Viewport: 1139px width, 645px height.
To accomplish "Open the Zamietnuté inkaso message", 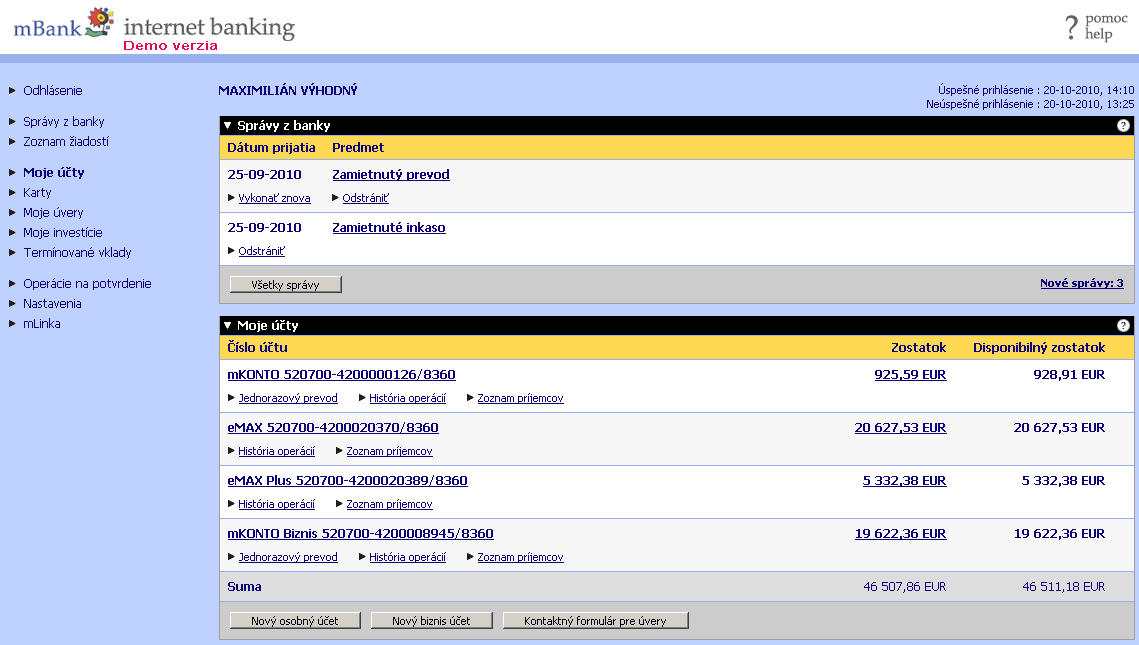I will point(389,227).
